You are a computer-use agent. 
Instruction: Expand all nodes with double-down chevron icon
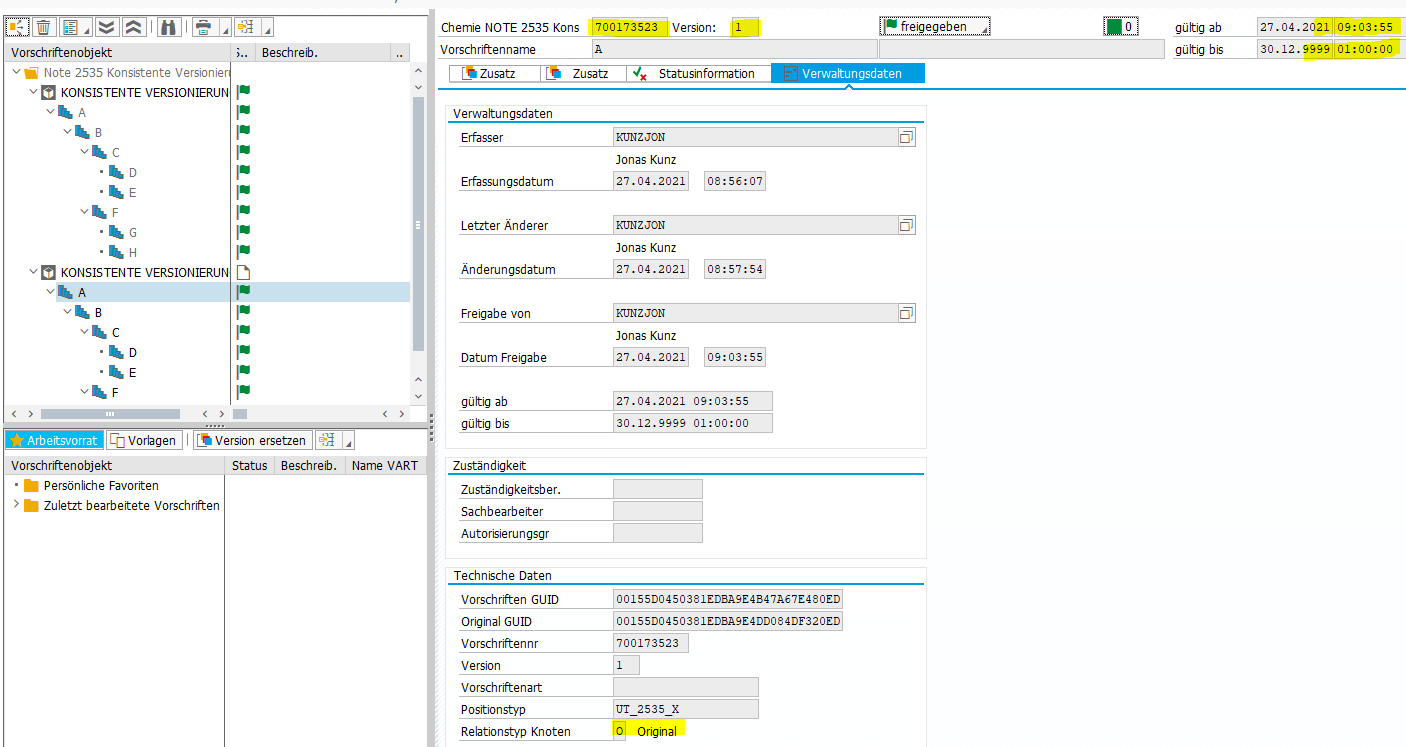(x=106, y=27)
